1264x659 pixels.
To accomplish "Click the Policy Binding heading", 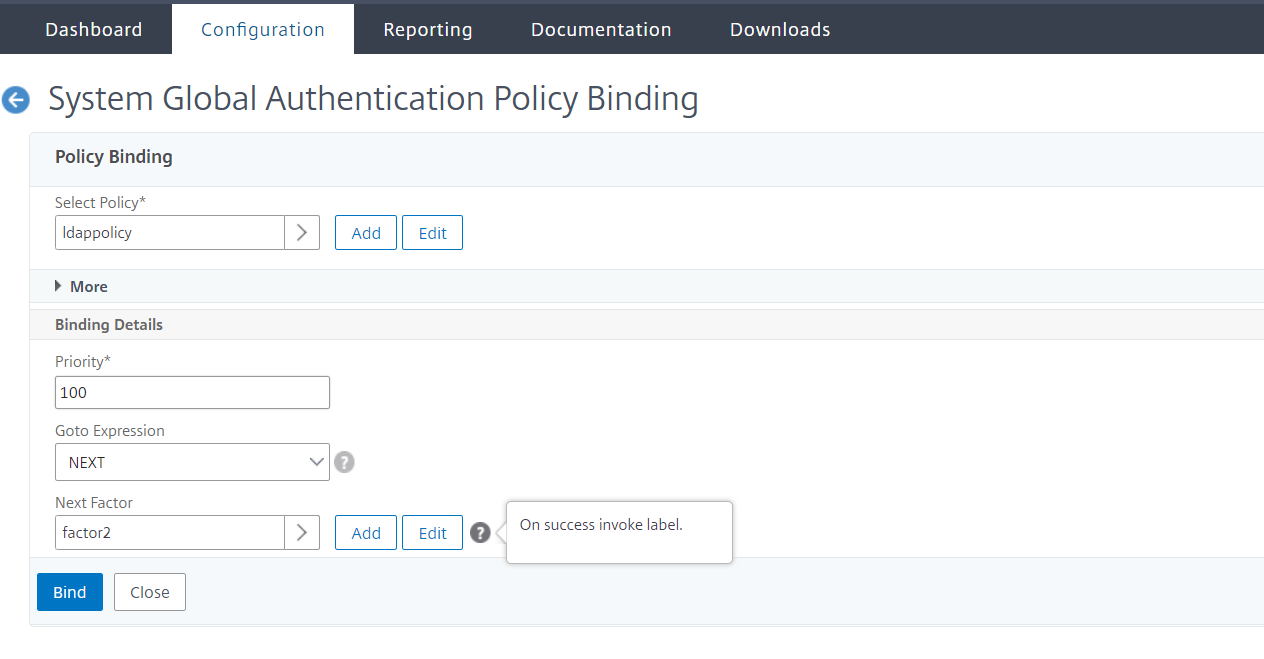I will (114, 157).
